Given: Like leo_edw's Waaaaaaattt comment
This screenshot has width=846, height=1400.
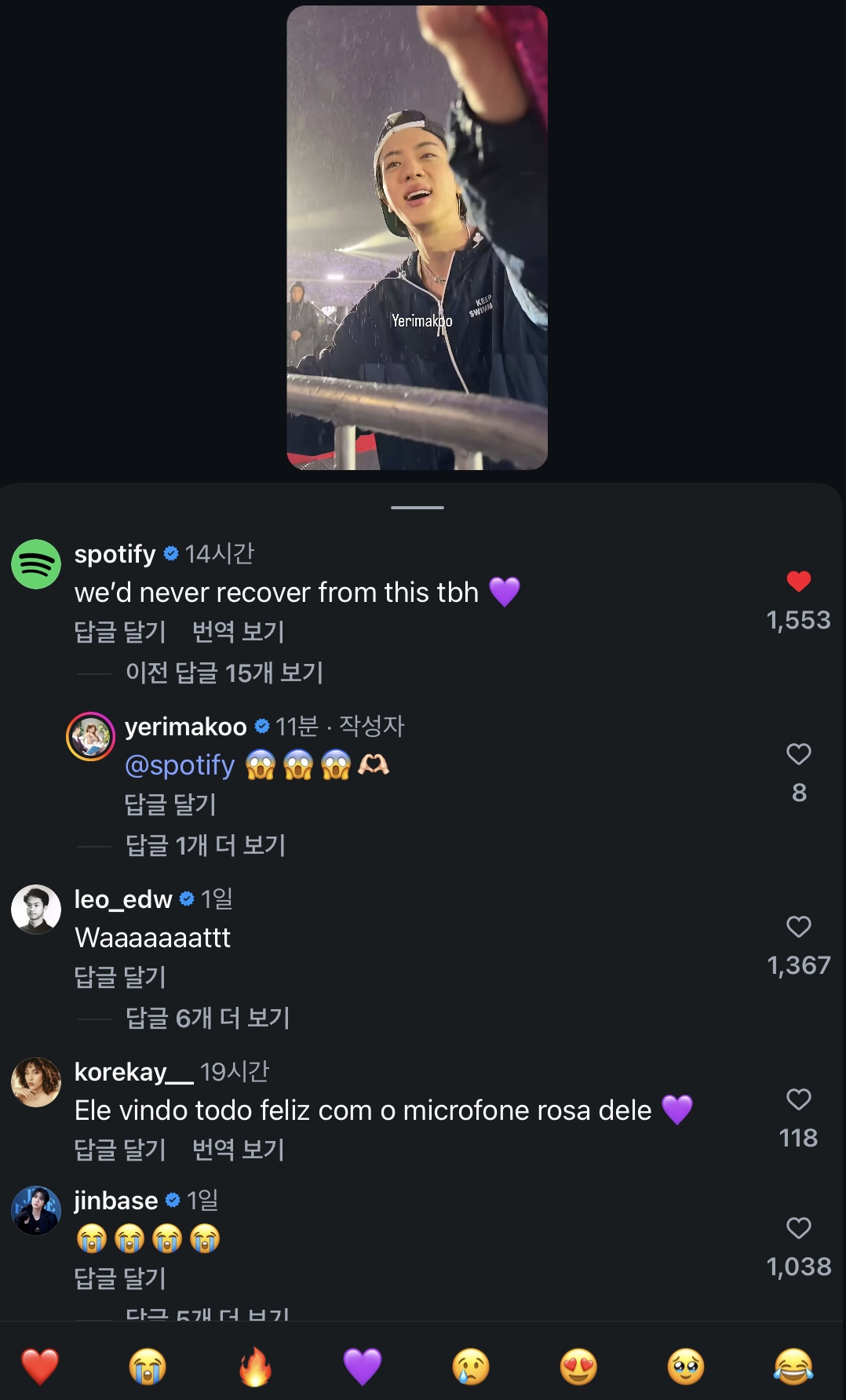Looking at the screenshot, I should 798,927.
